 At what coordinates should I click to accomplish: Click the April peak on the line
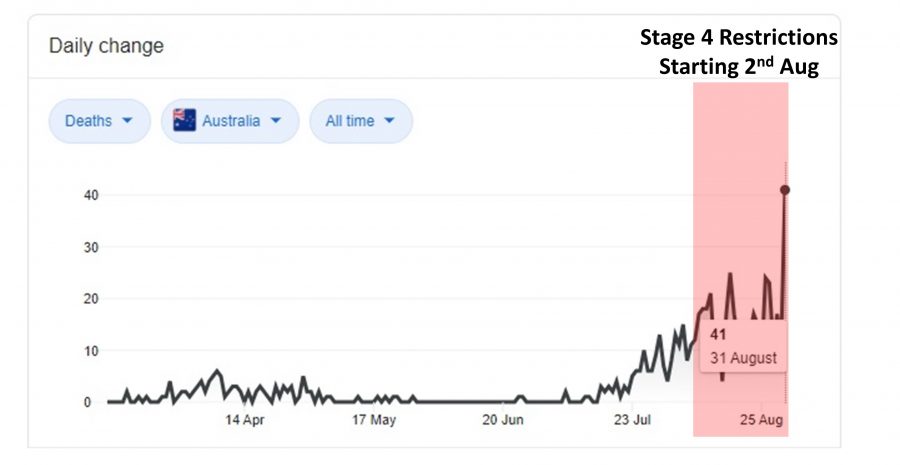point(216,371)
